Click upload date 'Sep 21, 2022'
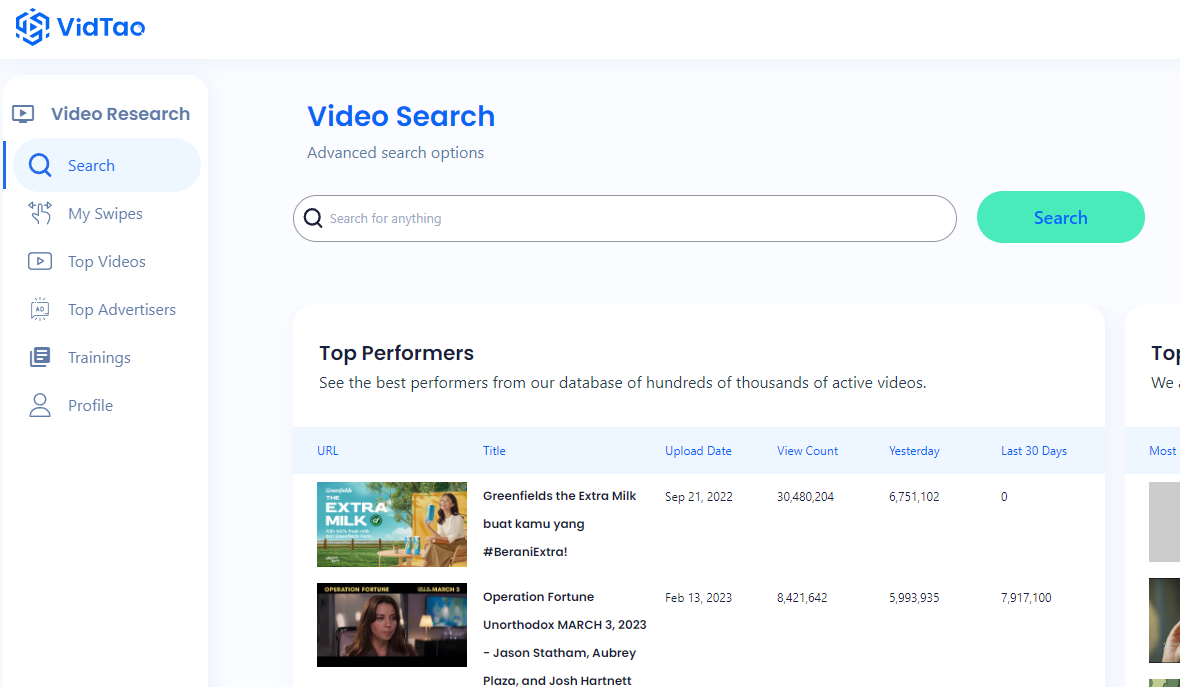1180x687 pixels. pyautogui.click(x=698, y=497)
